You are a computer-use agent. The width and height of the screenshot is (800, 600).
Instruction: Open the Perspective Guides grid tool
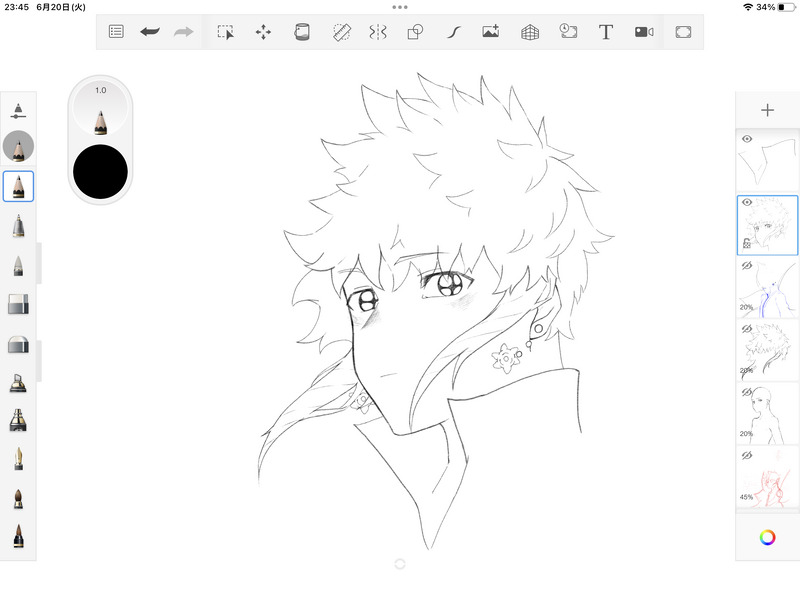coord(530,32)
